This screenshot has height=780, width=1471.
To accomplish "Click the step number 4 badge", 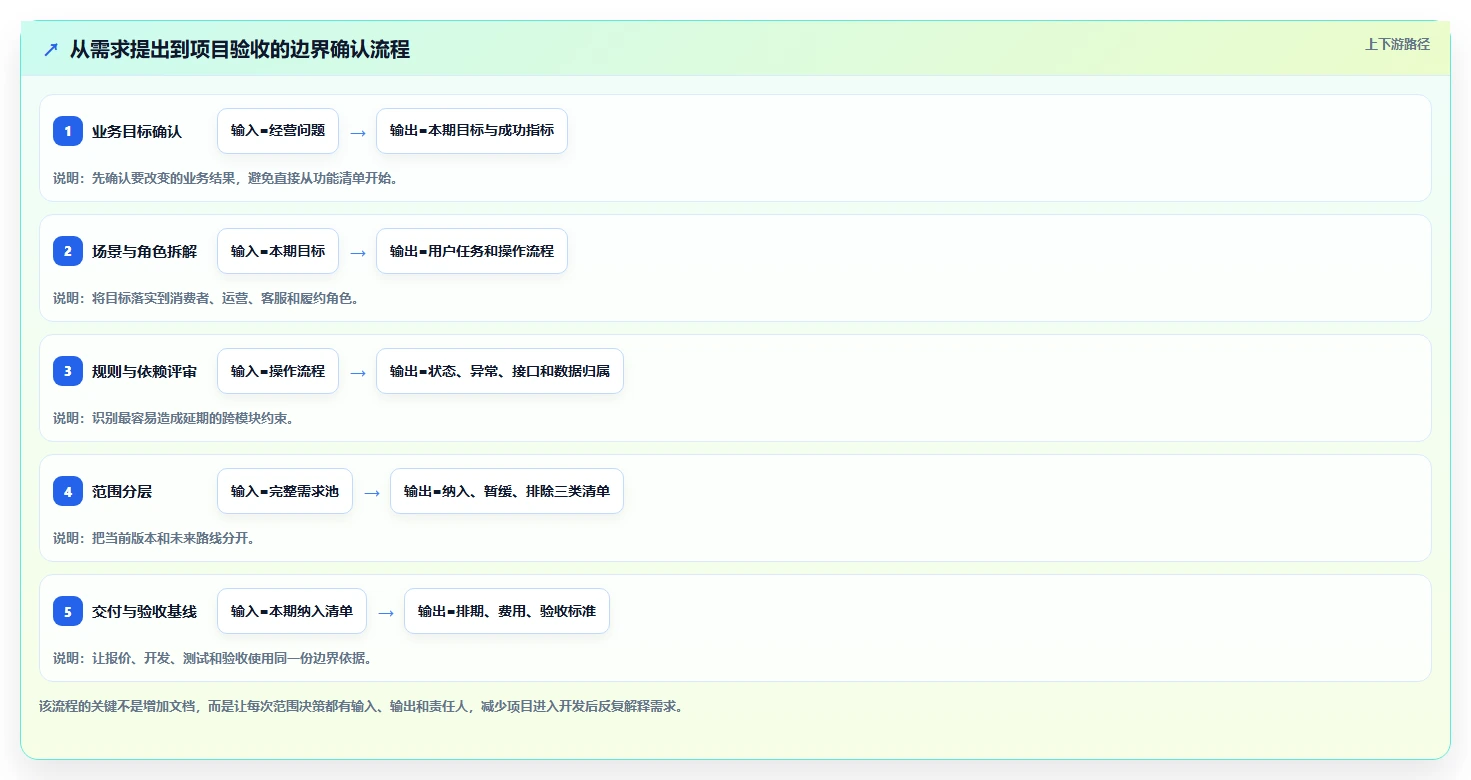I will coord(68,491).
